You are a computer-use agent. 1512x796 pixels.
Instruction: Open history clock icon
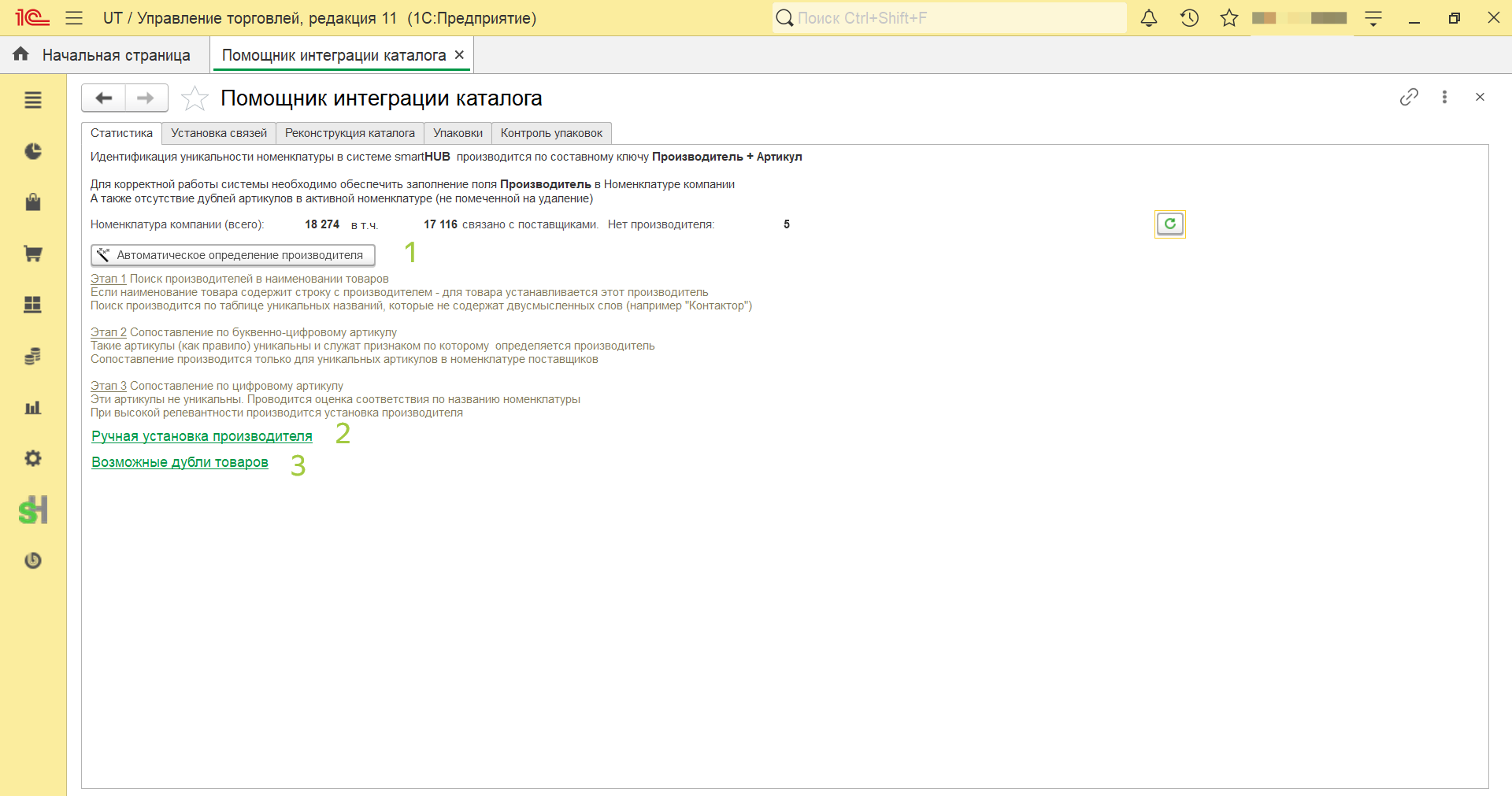tap(1189, 18)
